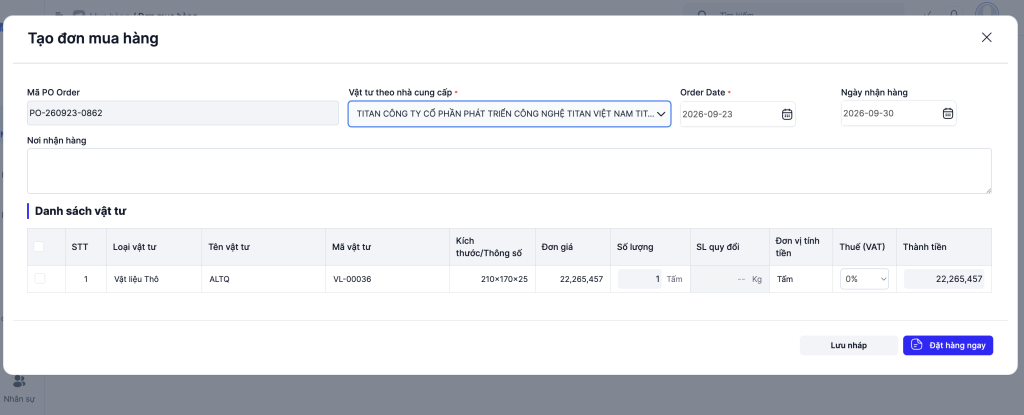Click the Đặt hàng ngay button
This screenshot has height=415, width=1024.
click(948, 345)
